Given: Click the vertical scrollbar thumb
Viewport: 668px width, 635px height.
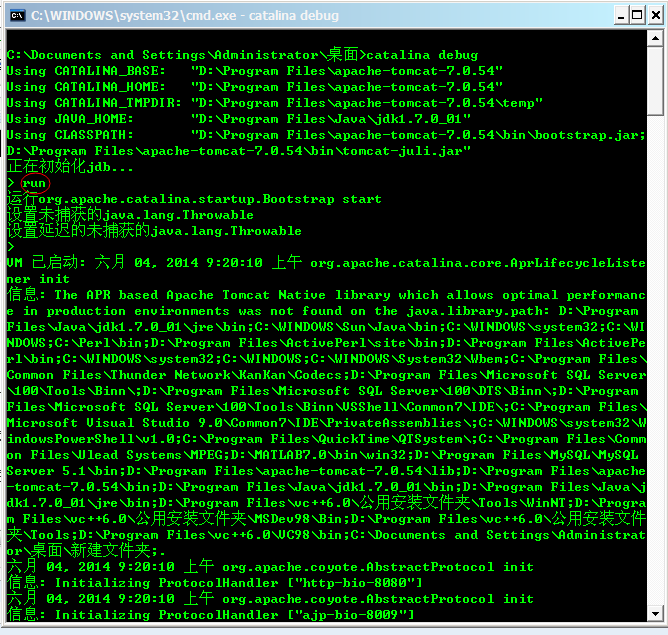Looking at the screenshot, I should coord(655,81).
